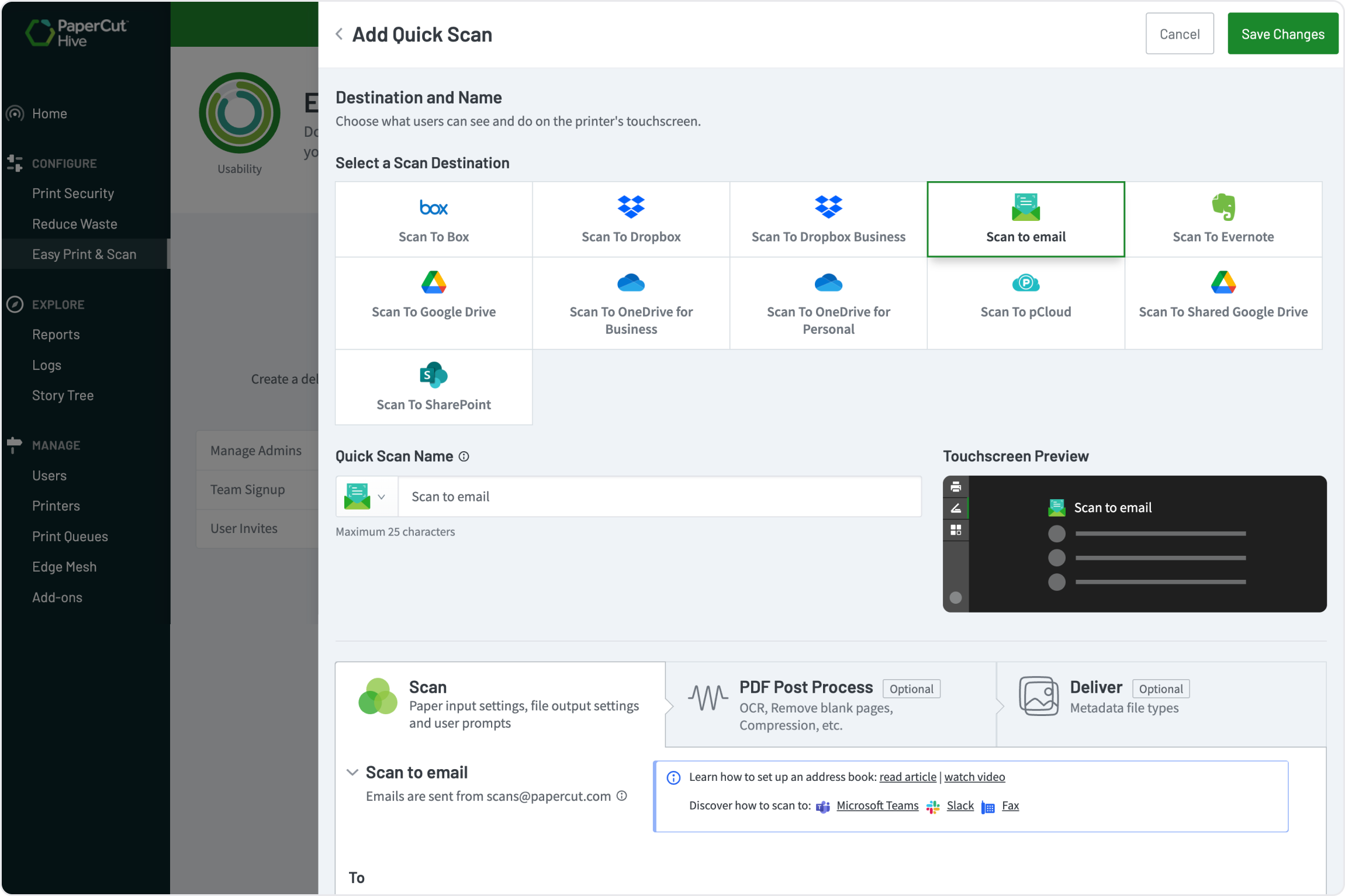Click the Slack icon next to Discover scanning options
The height and width of the screenshot is (896, 1345).
(933, 807)
